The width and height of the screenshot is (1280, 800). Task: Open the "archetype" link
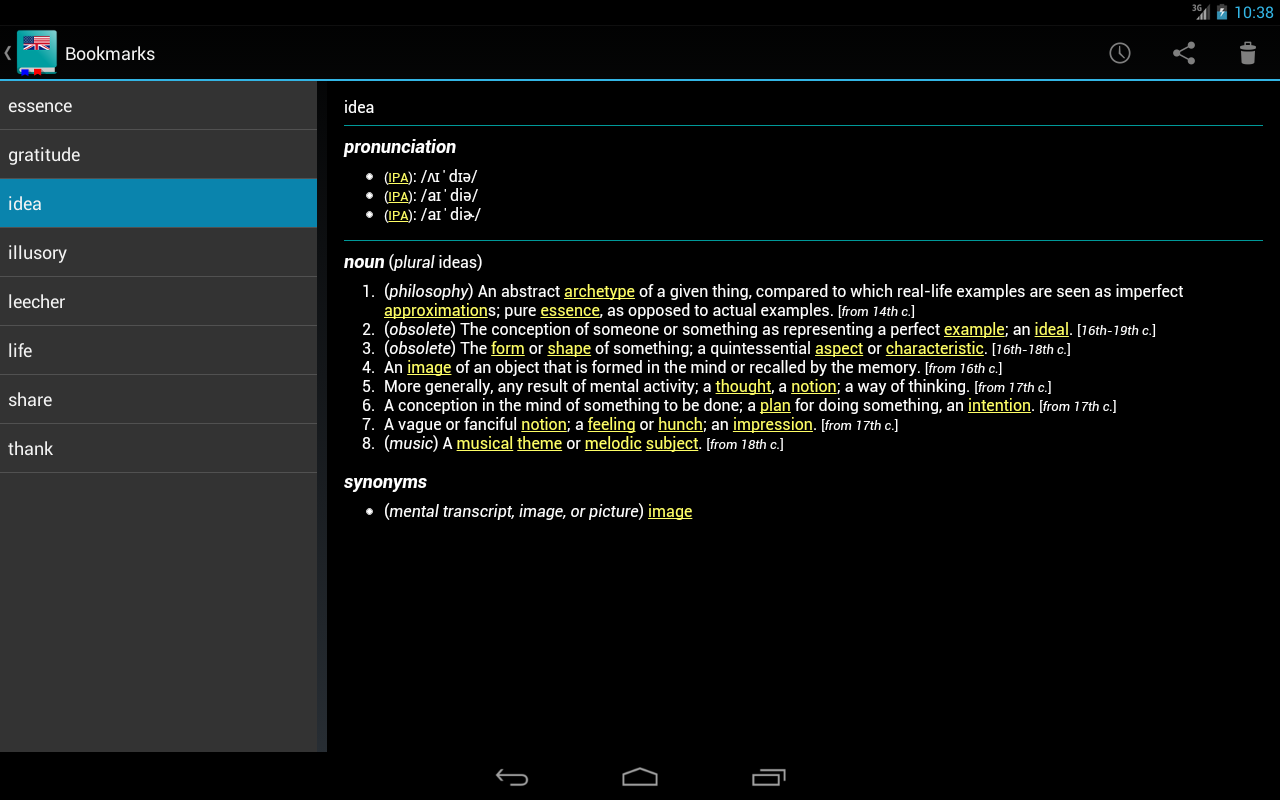coord(599,292)
